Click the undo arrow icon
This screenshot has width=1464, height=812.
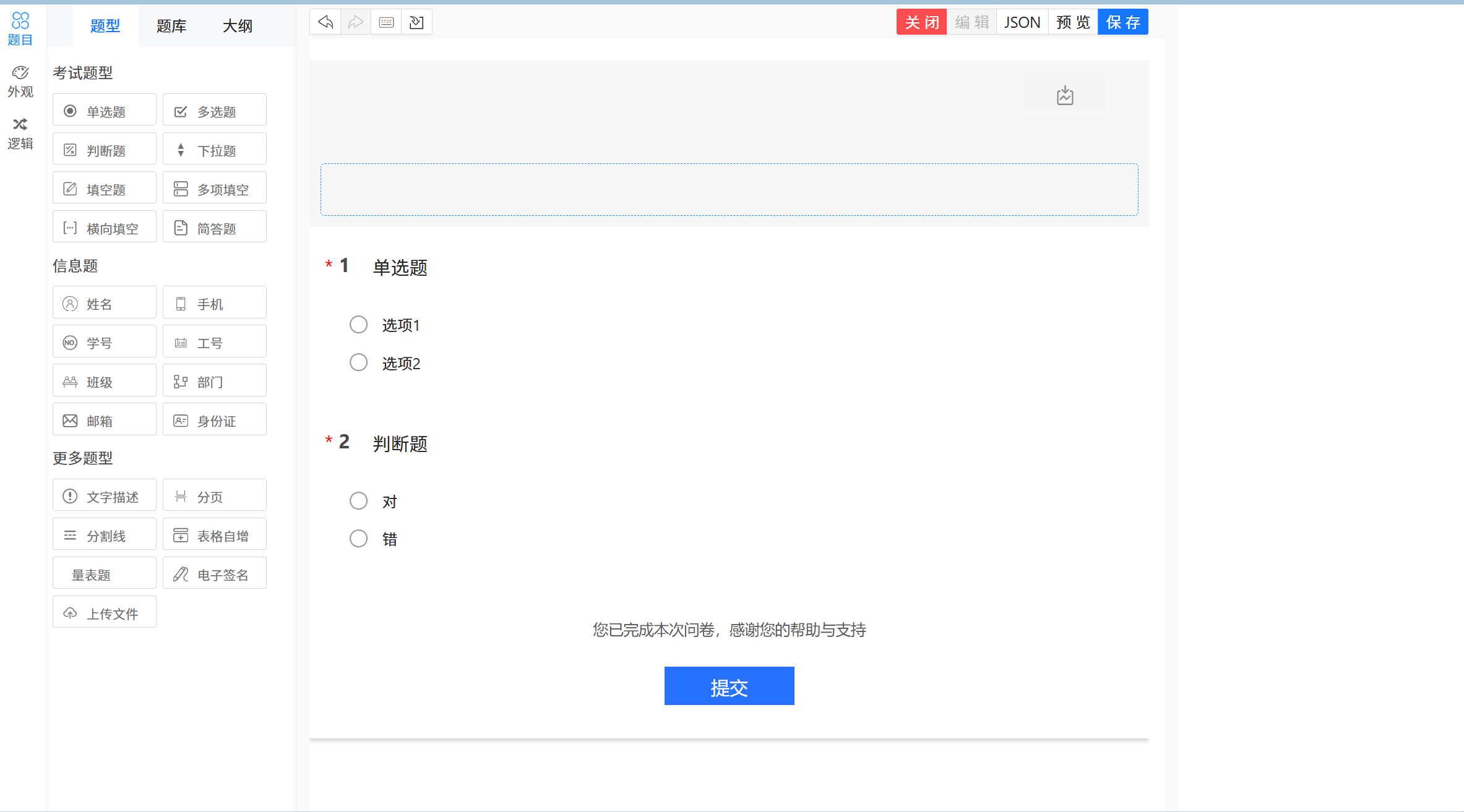[x=325, y=22]
